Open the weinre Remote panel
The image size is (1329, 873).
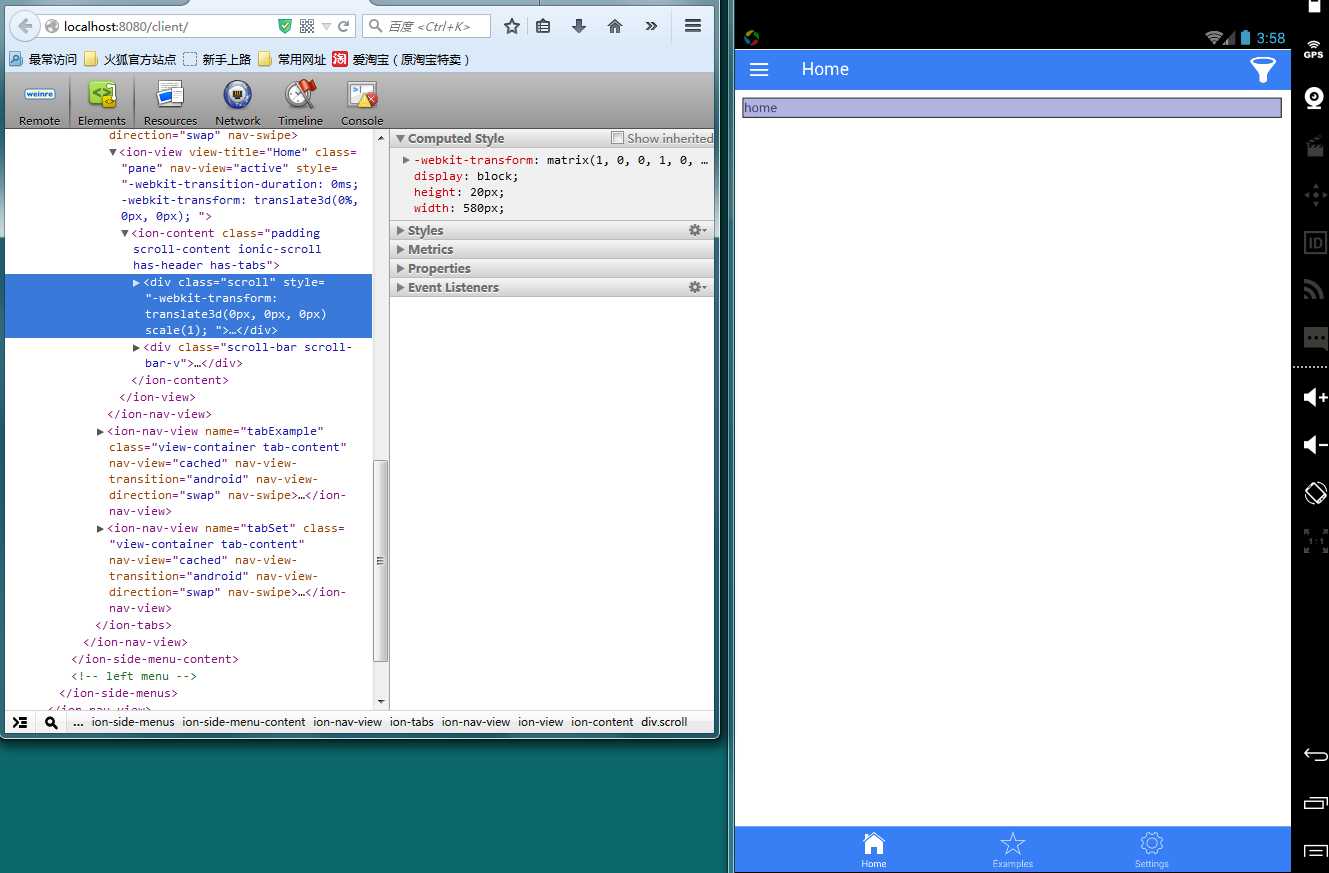pyautogui.click(x=40, y=103)
